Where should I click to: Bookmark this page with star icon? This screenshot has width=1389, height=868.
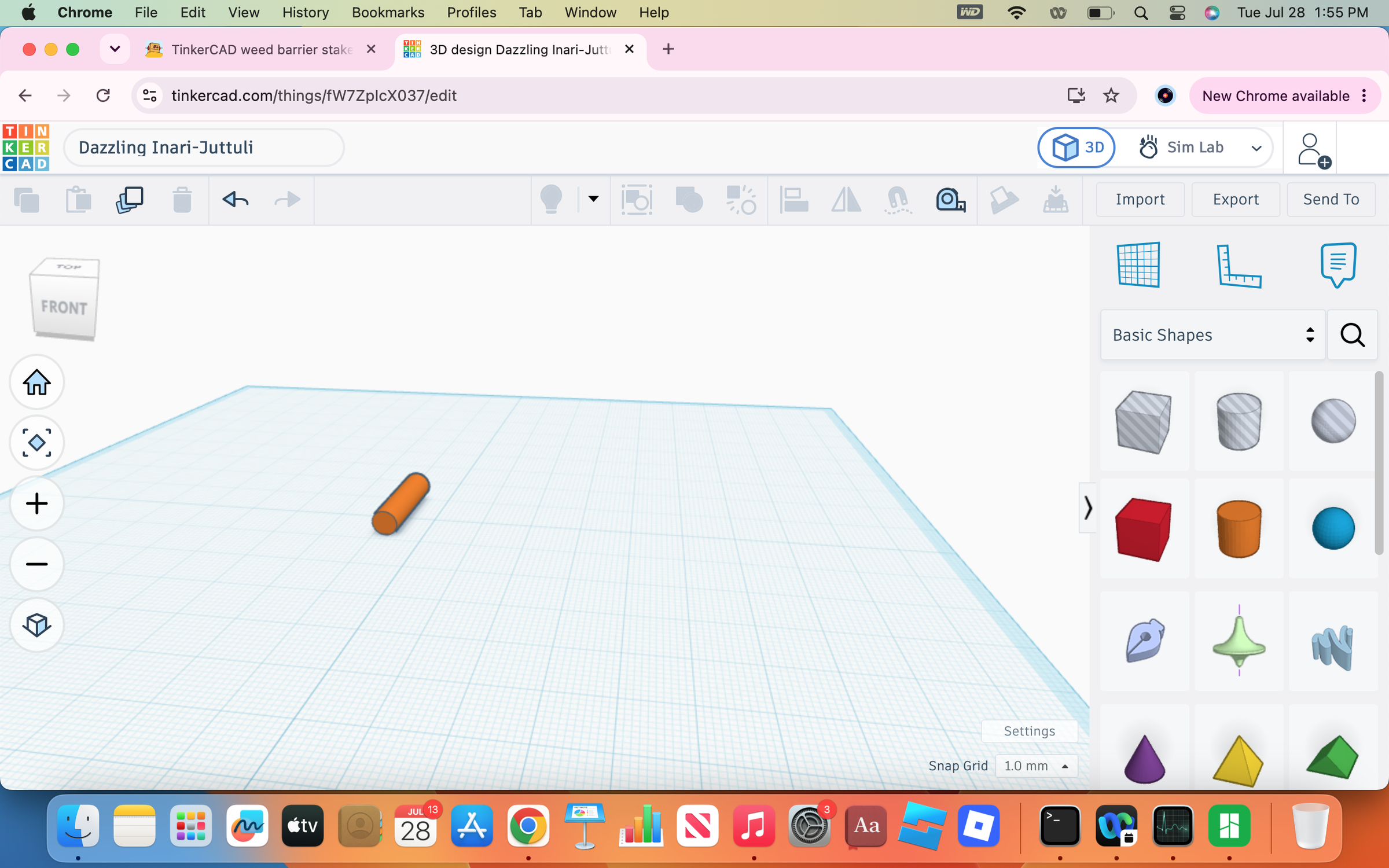(1111, 95)
